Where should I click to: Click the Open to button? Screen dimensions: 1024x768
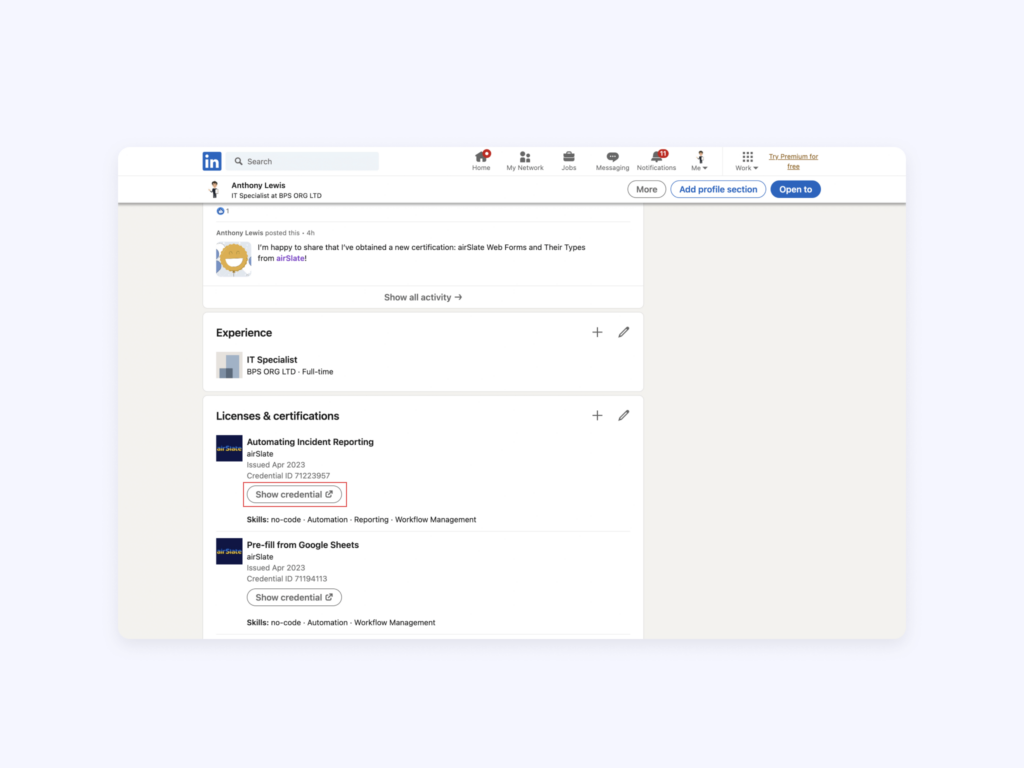[795, 189]
